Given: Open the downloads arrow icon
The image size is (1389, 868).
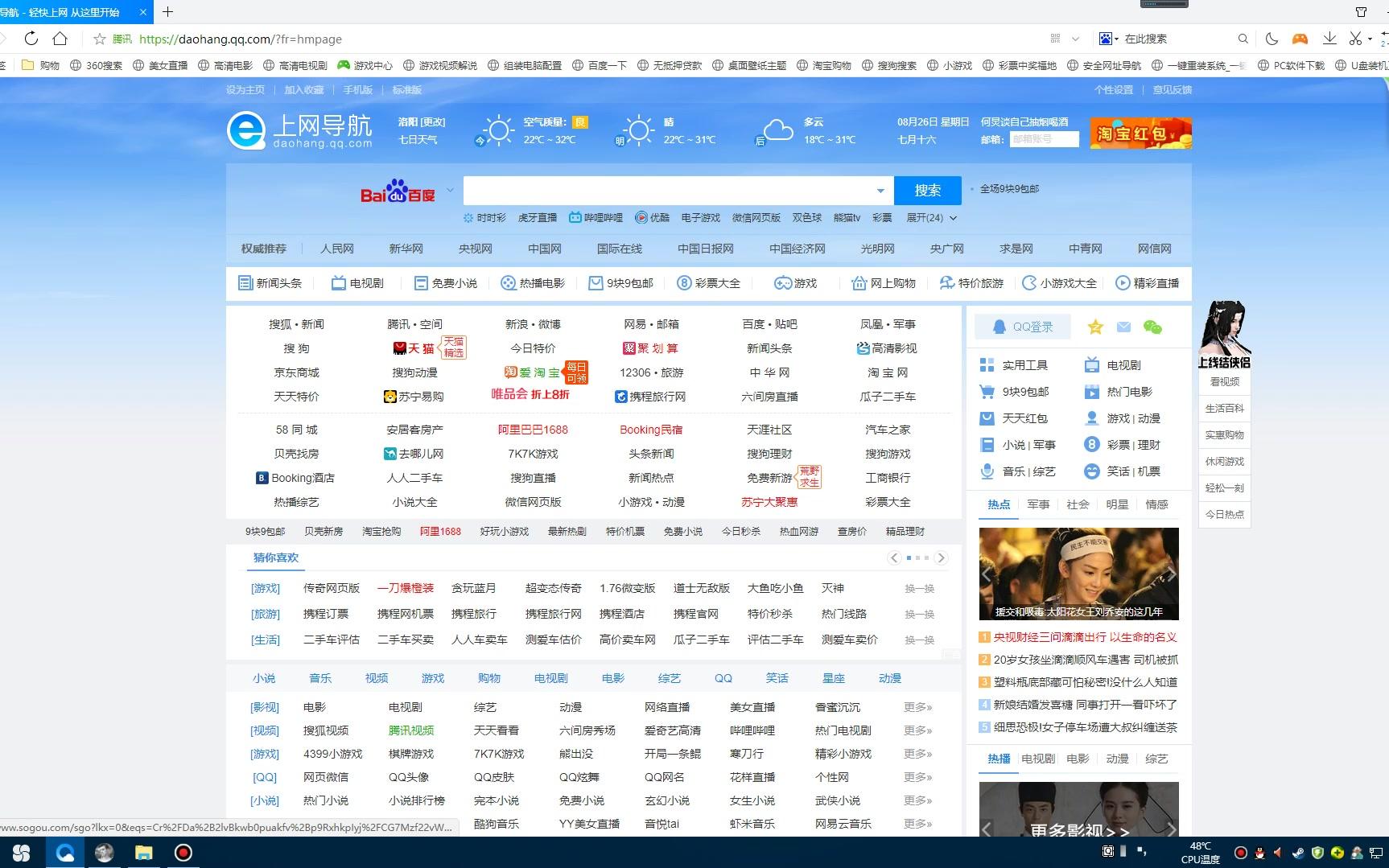Looking at the screenshot, I should [x=1329, y=39].
